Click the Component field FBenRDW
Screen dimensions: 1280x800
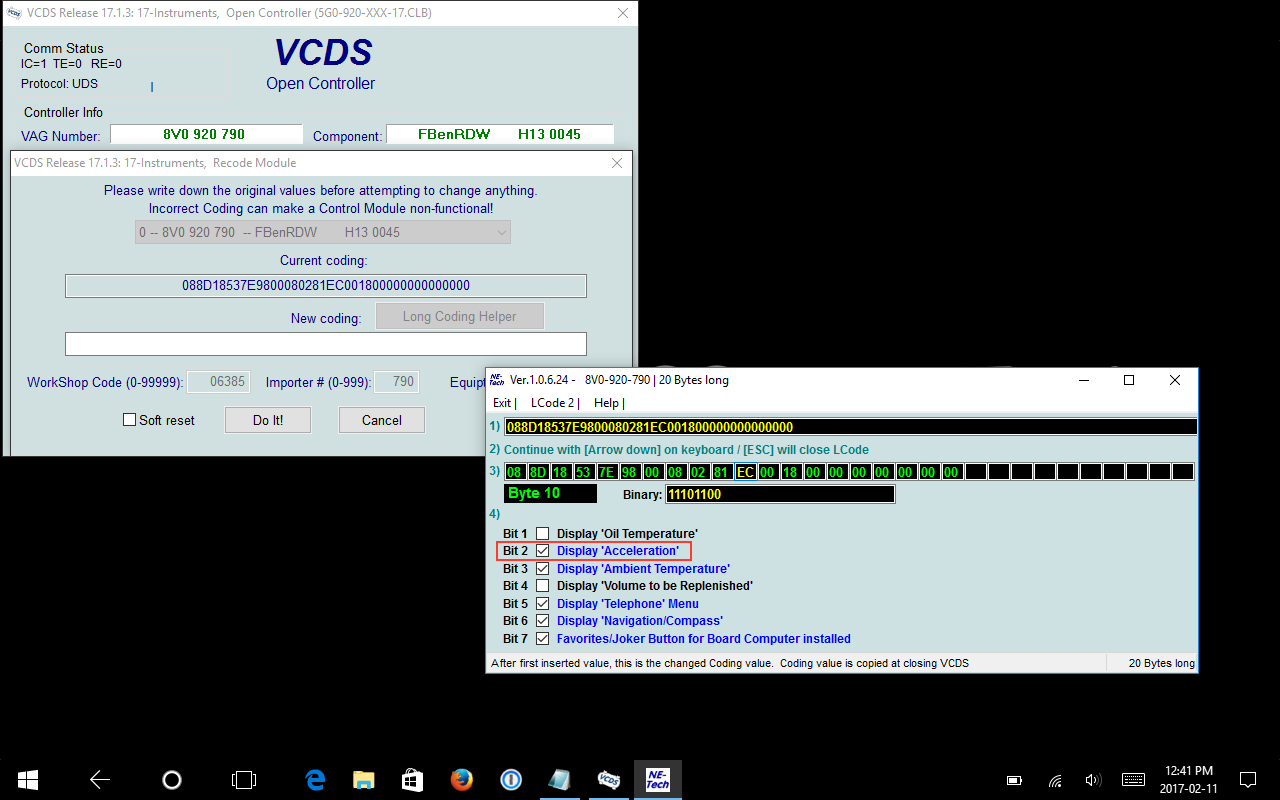point(500,134)
